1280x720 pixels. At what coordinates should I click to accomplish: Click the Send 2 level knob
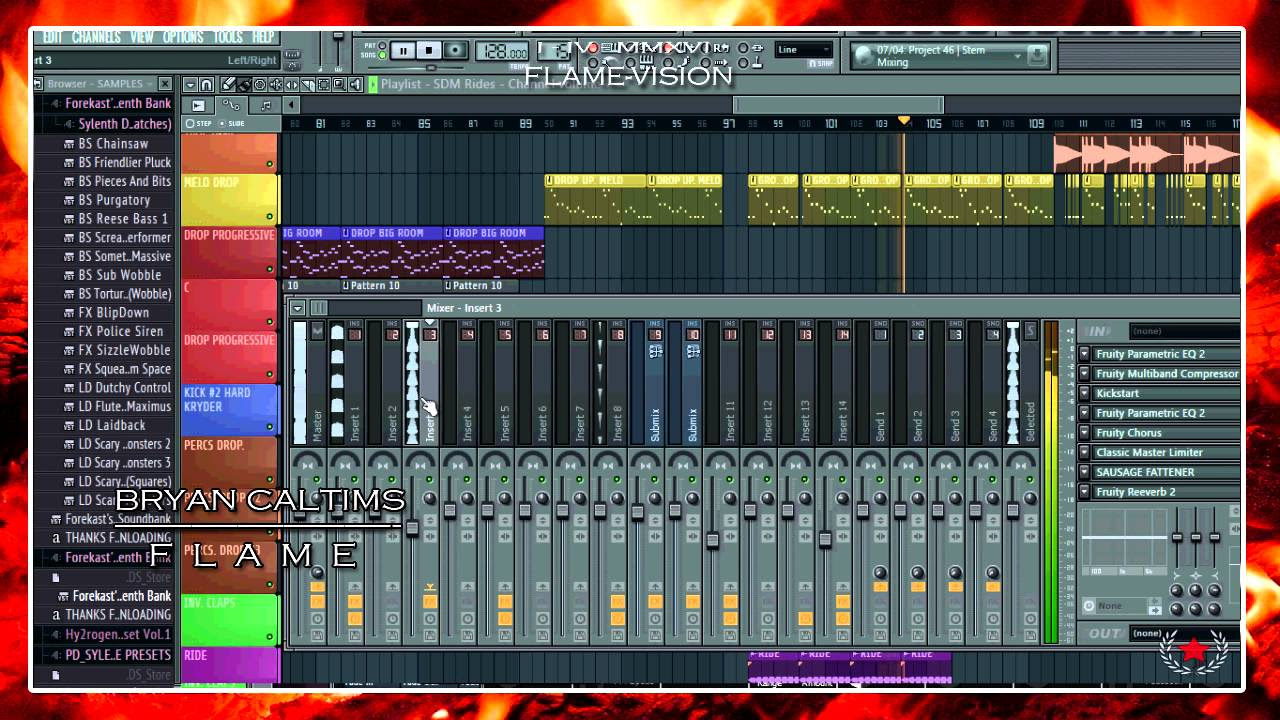click(918, 572)
